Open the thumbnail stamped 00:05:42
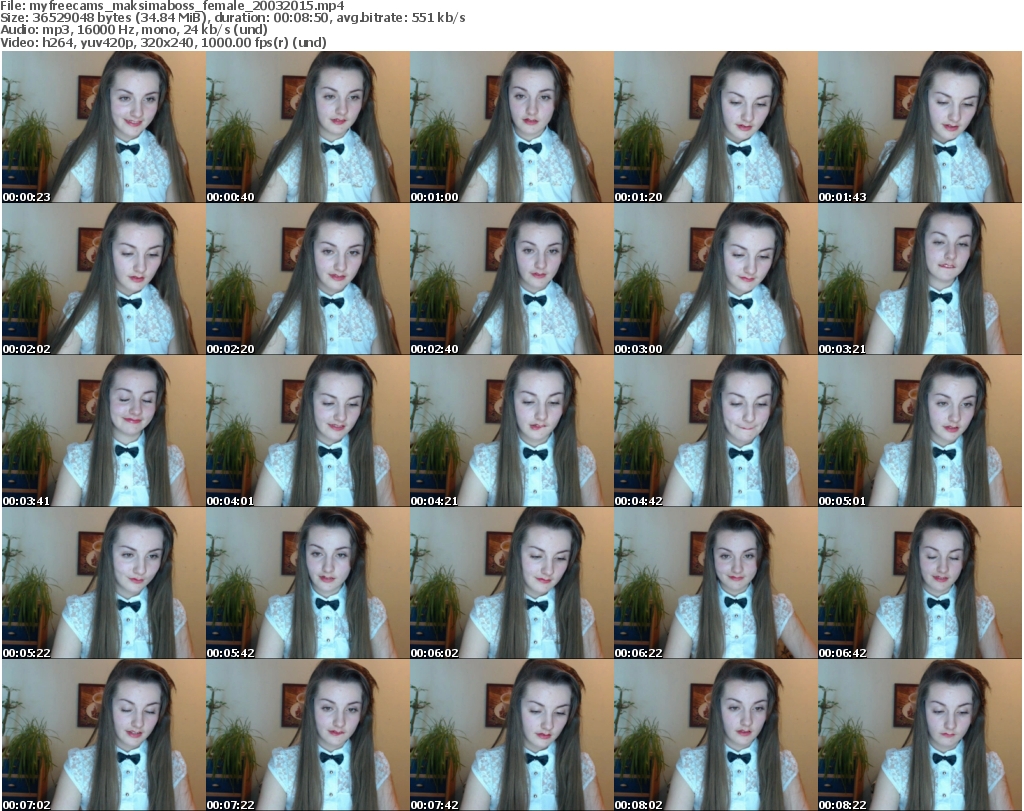1024x811 pixels. pyautogui.click(x=308, y=583)
